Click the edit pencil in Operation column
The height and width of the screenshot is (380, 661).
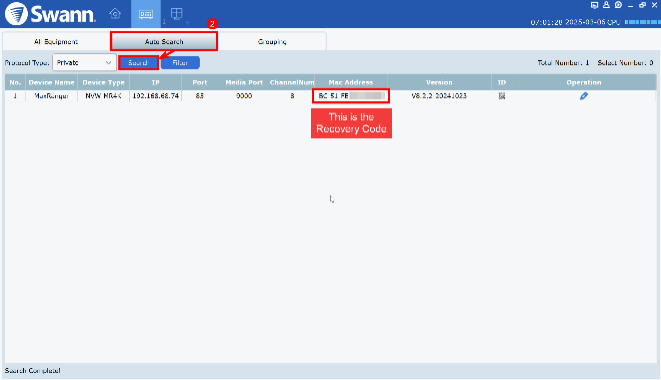tap(583, 96)
